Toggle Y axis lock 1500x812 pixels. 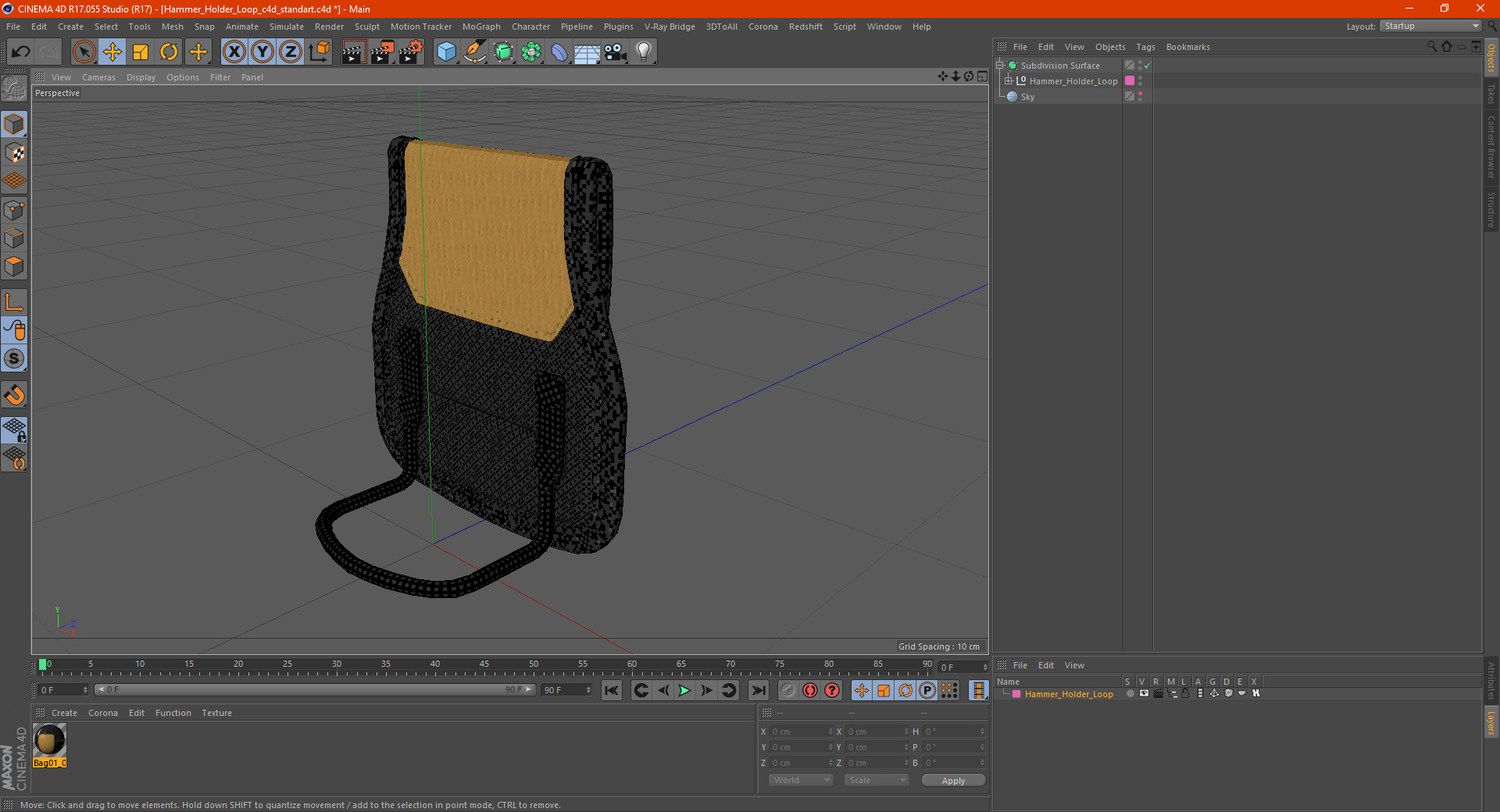click(x=262, y=52)
